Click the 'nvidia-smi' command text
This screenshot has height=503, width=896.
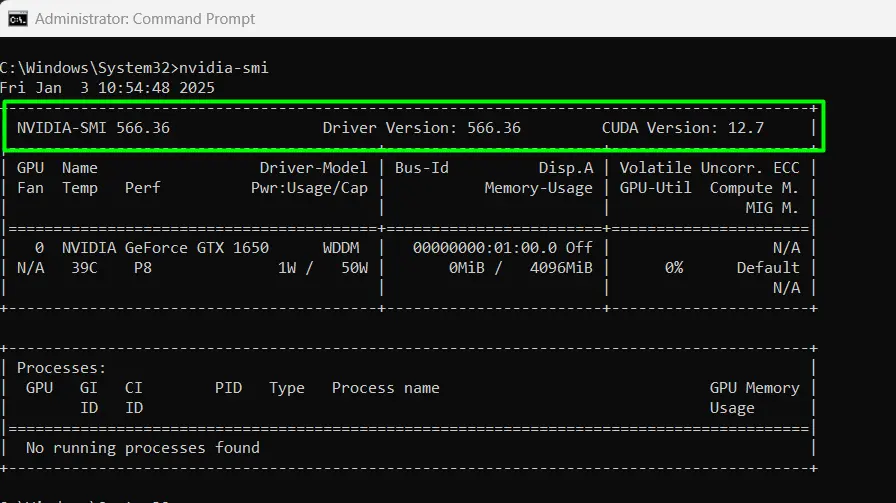[223, 68]
